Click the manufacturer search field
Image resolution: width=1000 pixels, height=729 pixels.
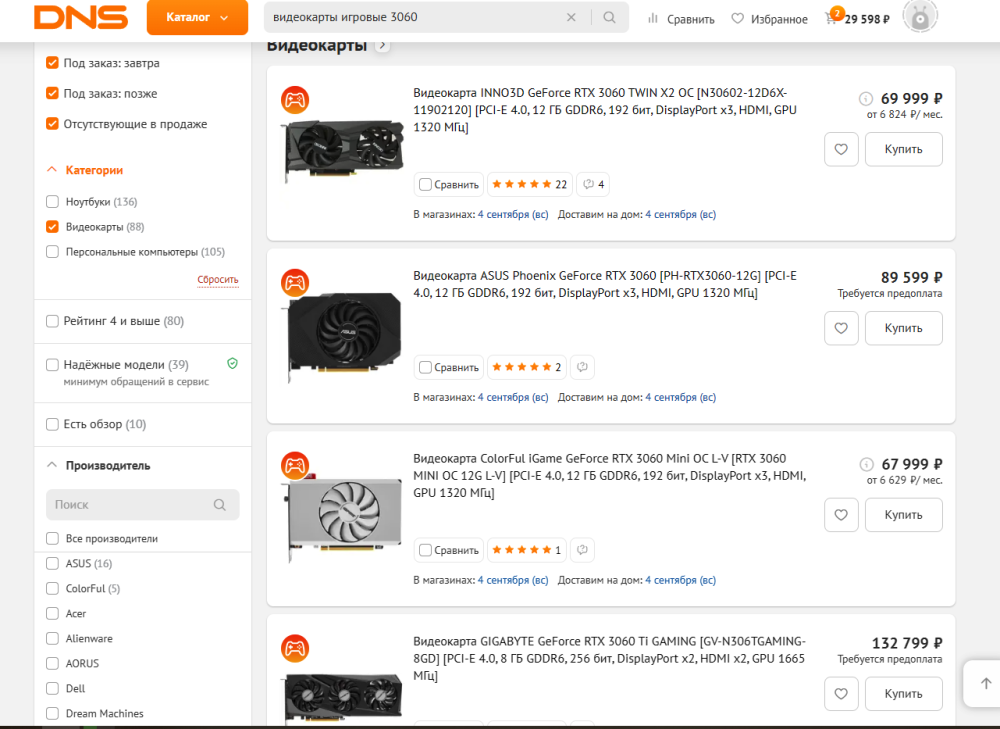tap(130, 505)
